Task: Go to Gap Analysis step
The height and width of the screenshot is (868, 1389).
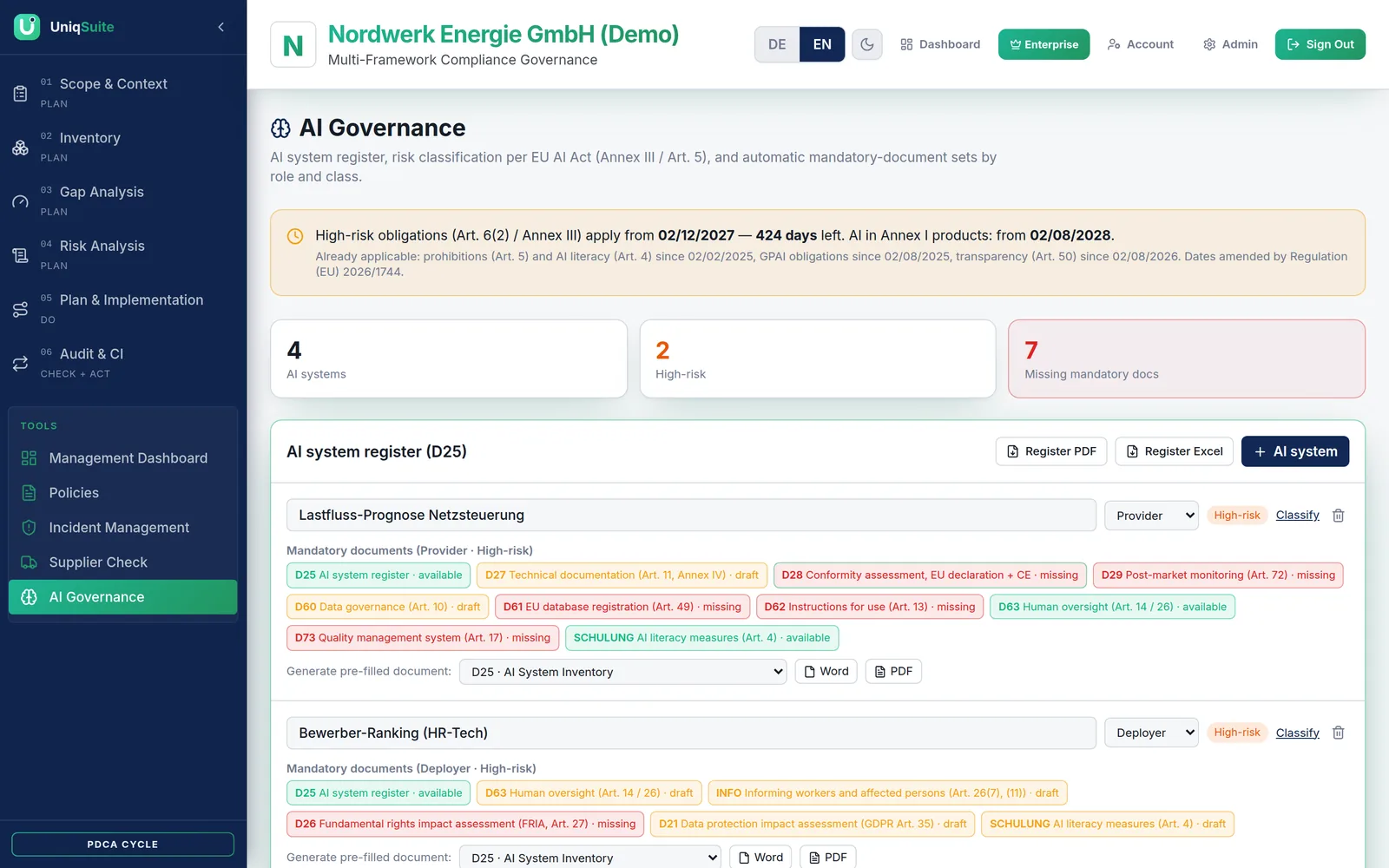Action: click(x=123, y=201)
